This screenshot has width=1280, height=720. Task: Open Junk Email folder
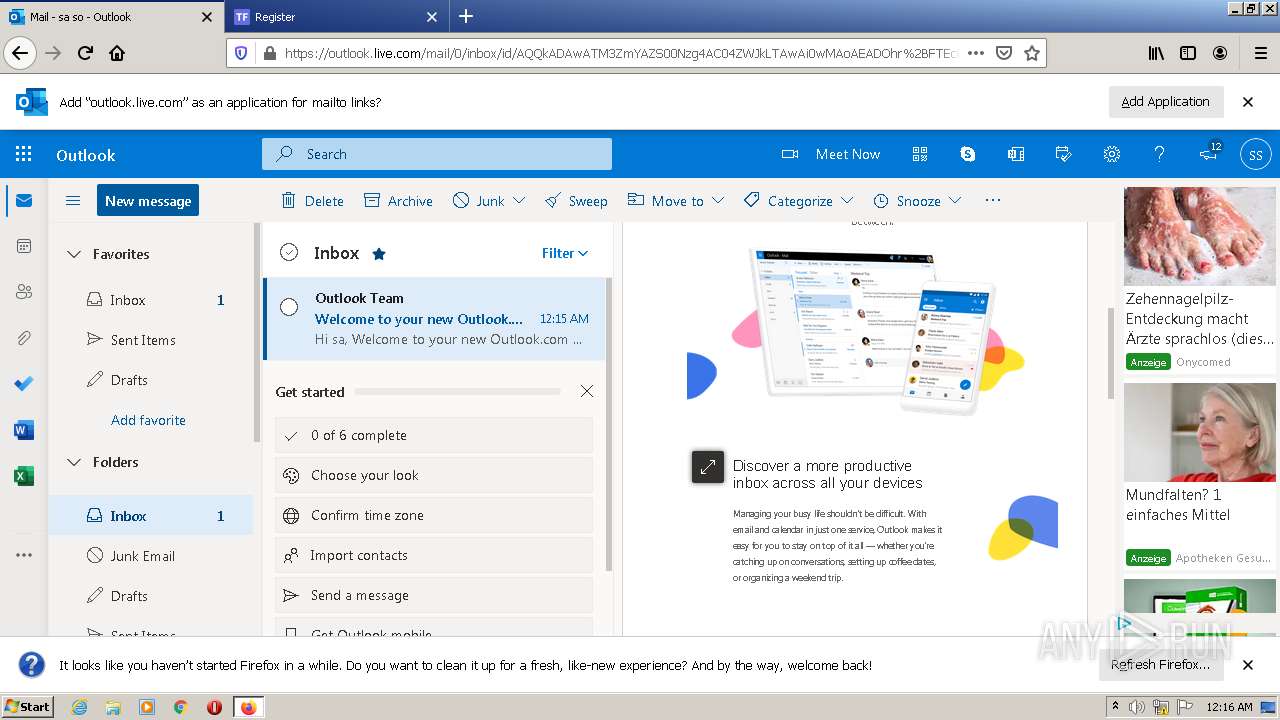click(151, 556)
